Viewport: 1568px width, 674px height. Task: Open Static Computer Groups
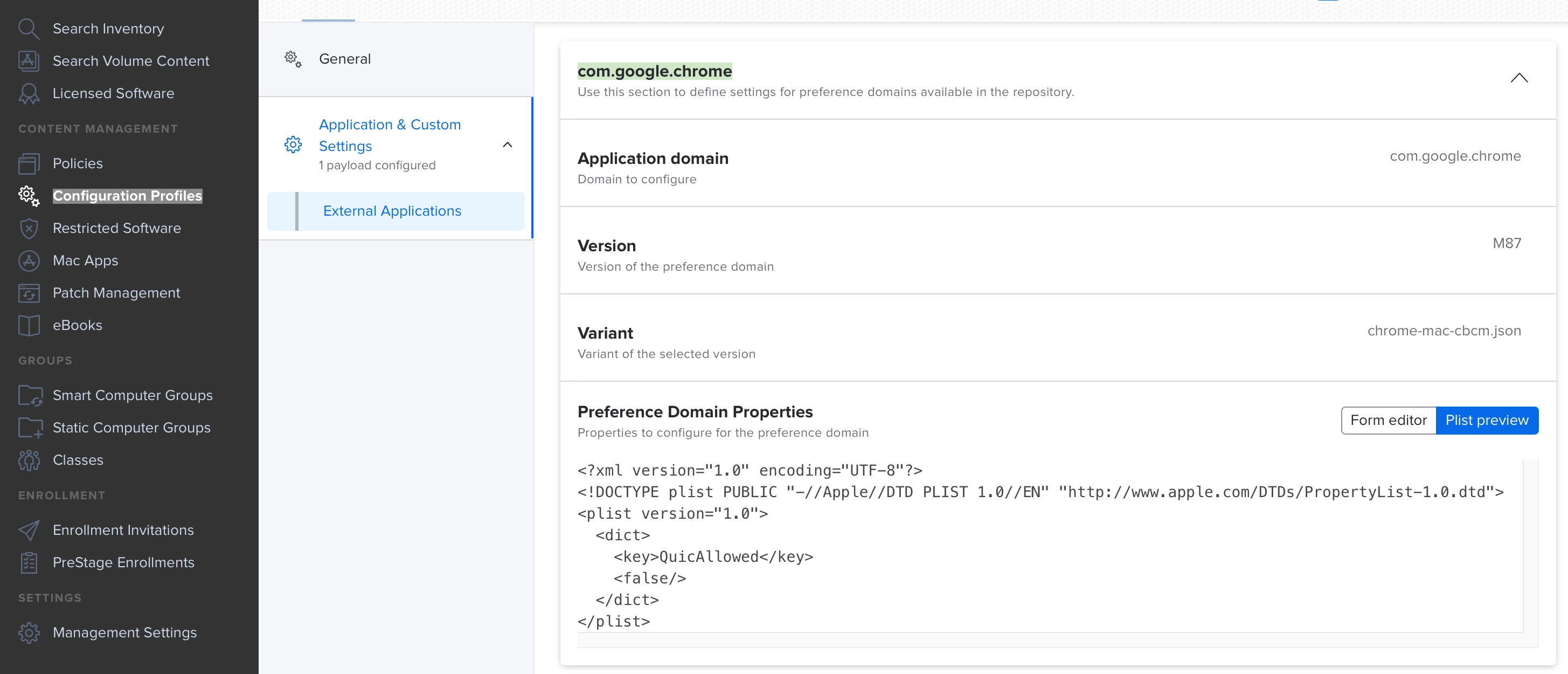click(131, 428)
